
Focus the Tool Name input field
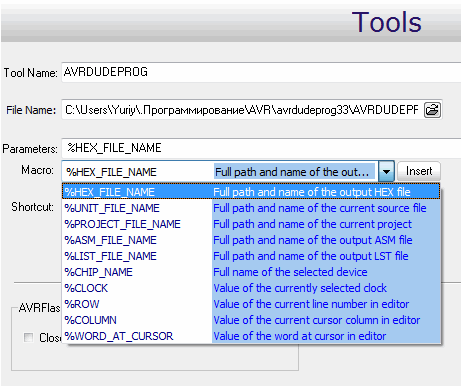click(261, 72)
